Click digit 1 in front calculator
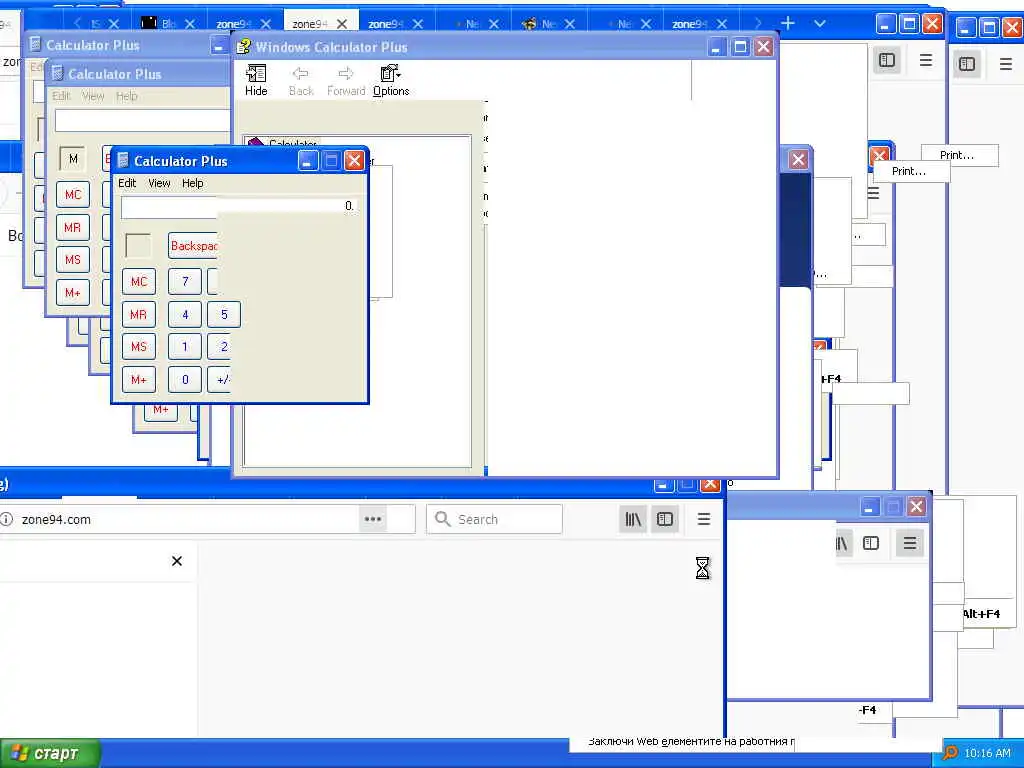1024x768 pixels. tap(185, 347)
